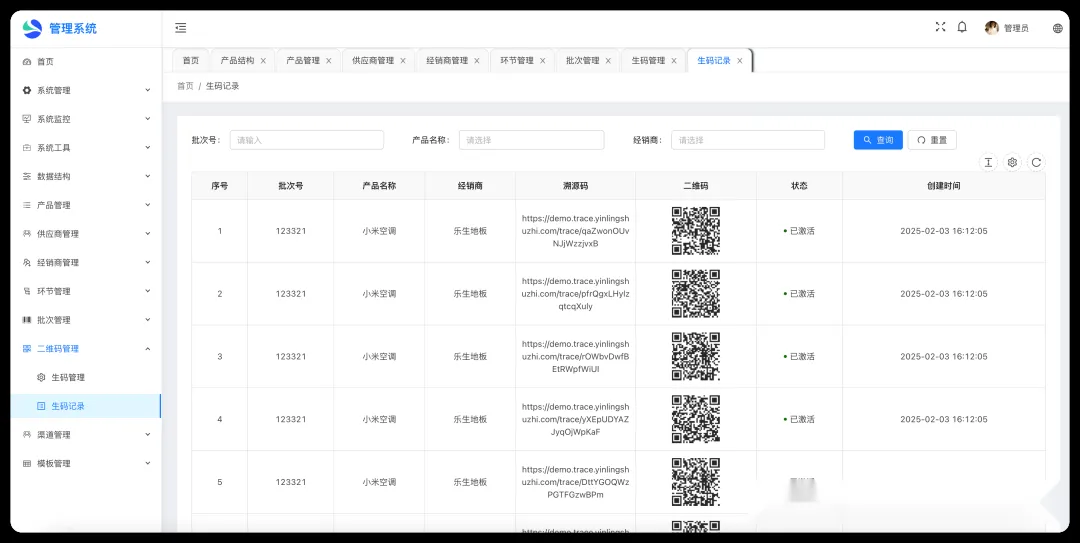The height and width of the screenshot is (543, 1080).
Task: Click the table density icon
Action: click(988, 163)
